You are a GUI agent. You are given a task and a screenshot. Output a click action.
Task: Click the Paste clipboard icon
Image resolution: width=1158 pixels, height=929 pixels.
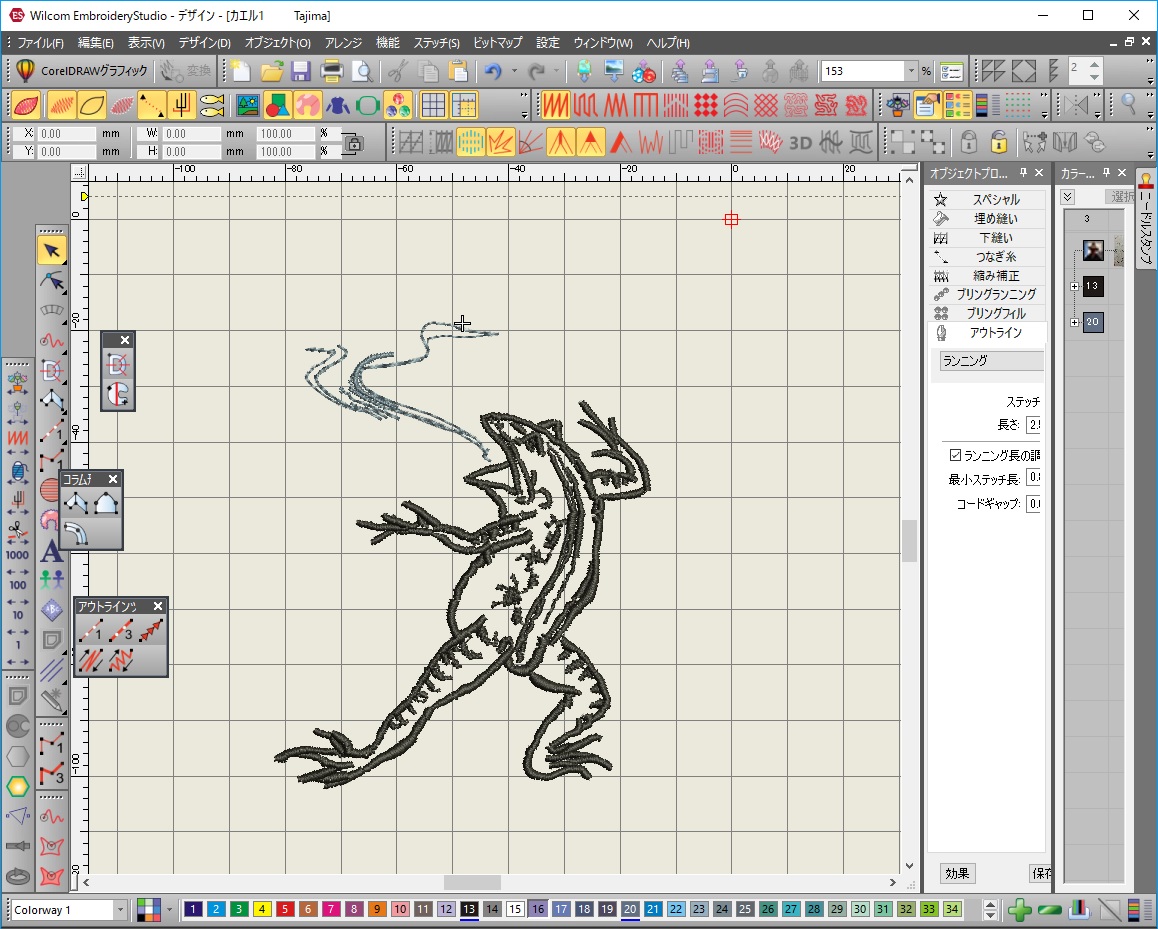pyautogui.click(x=459, y=71)
